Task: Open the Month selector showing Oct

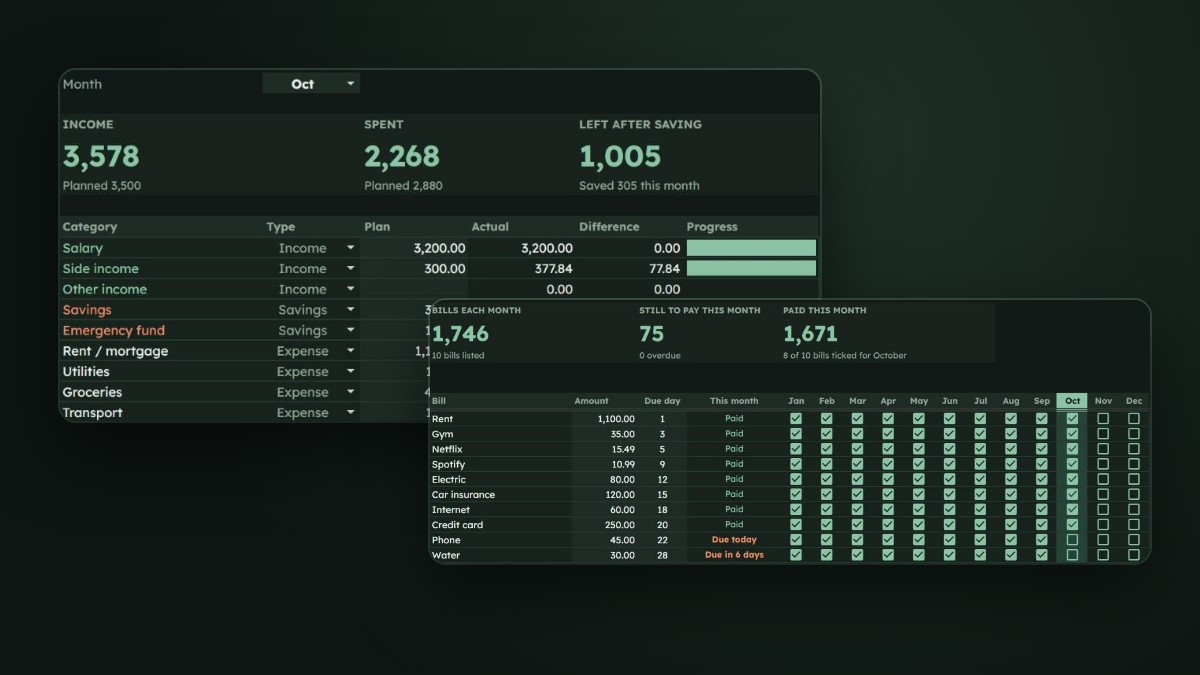Action: 310,84
